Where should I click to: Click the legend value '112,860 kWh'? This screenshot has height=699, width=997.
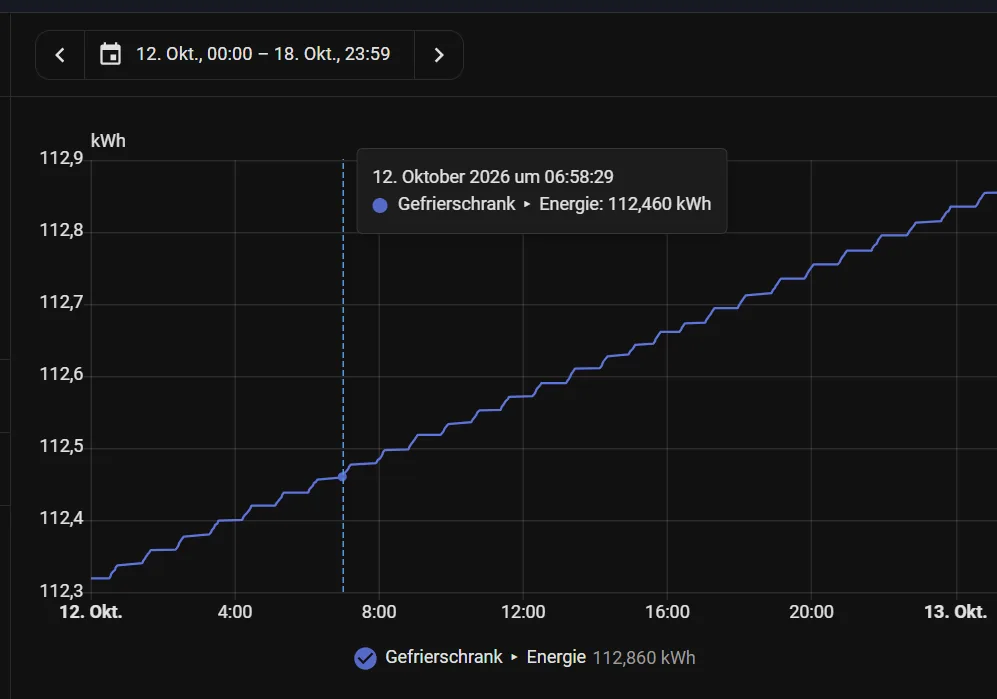(644, 658)
